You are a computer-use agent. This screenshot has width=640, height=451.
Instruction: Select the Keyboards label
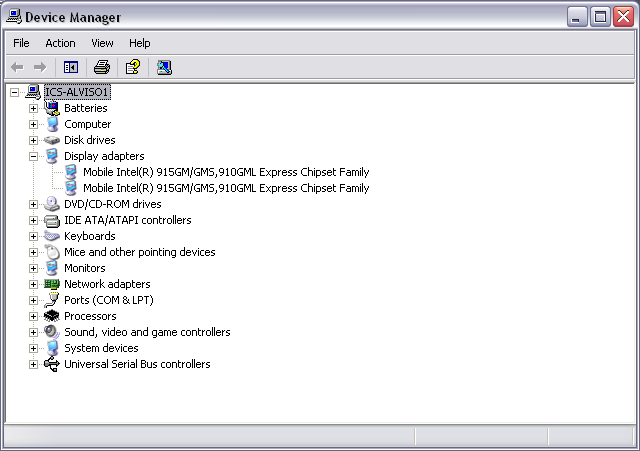(x=90, y=236)
